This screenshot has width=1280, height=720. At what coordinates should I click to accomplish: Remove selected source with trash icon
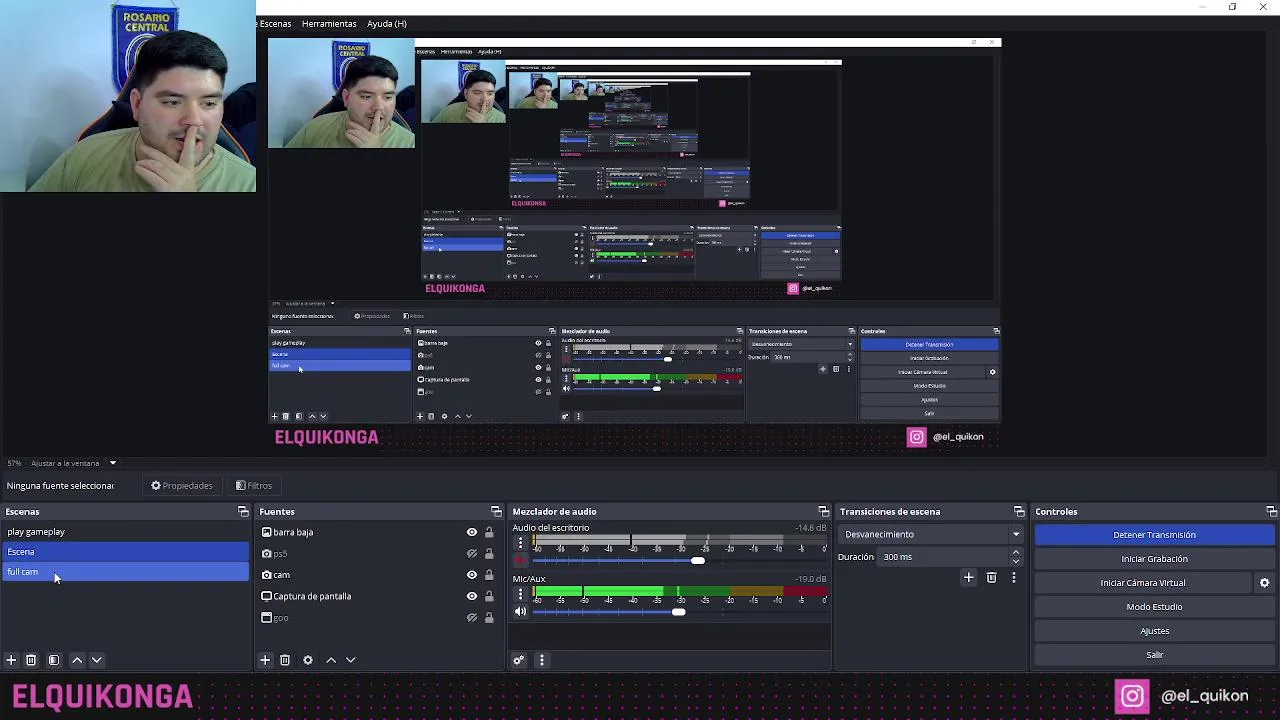pos(285,660)
